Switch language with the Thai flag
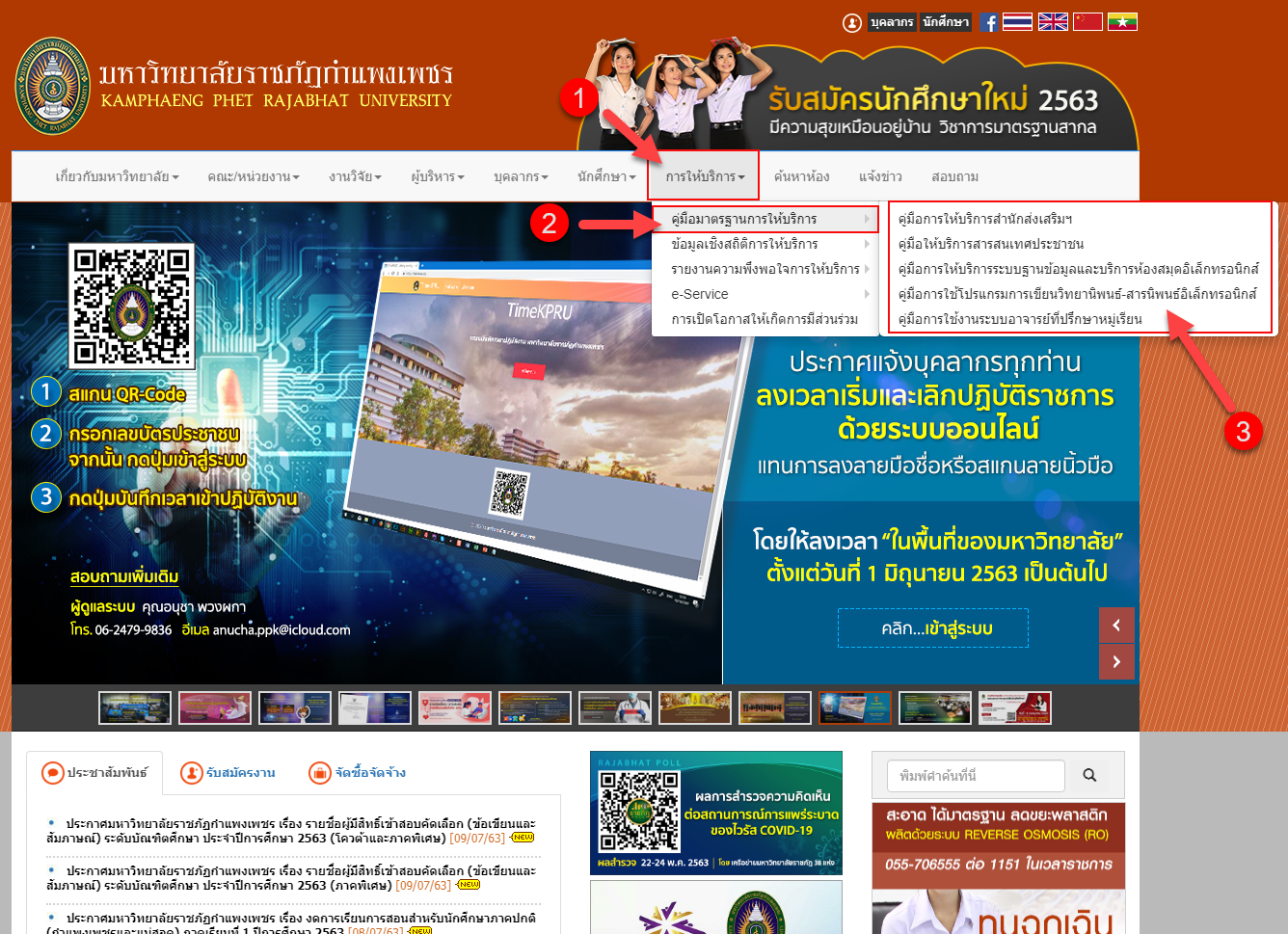The image size is (1288, 934). coord(1017,21)
